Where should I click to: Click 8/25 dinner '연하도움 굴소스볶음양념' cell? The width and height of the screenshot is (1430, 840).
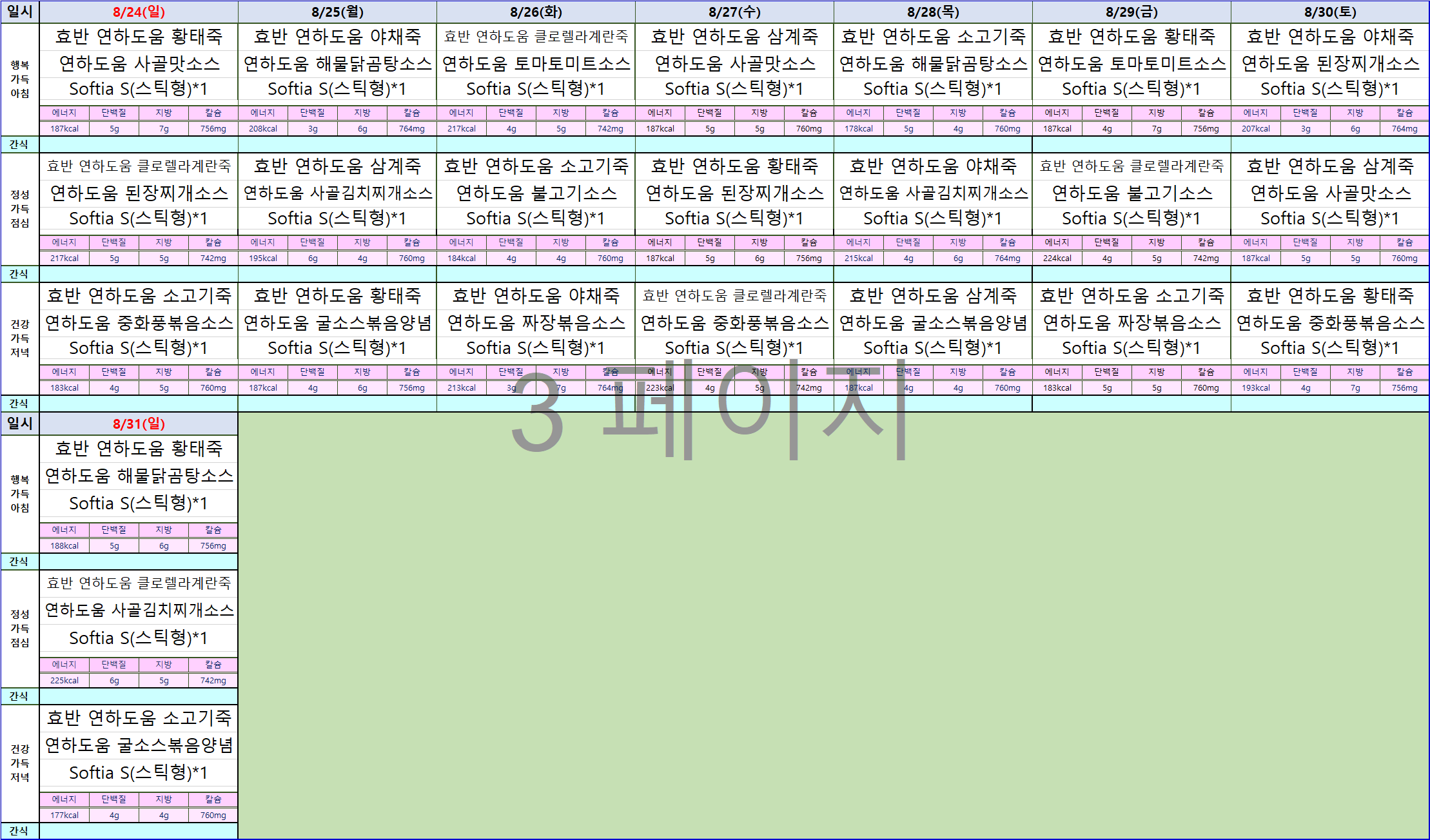tap(337, 322)
